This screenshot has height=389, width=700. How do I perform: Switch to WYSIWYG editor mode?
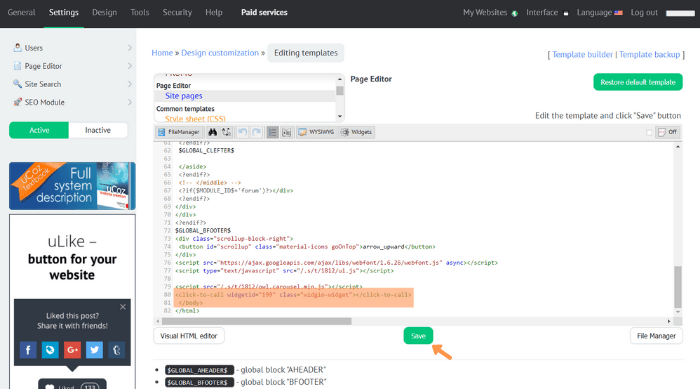(316, 132)
